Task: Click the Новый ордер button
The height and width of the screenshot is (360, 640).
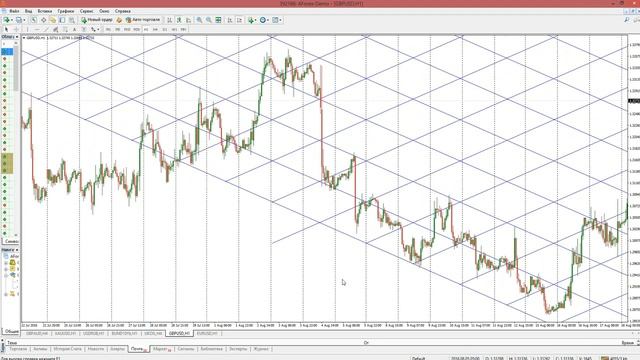Action: pyautogui.click(x=97, y=20)
